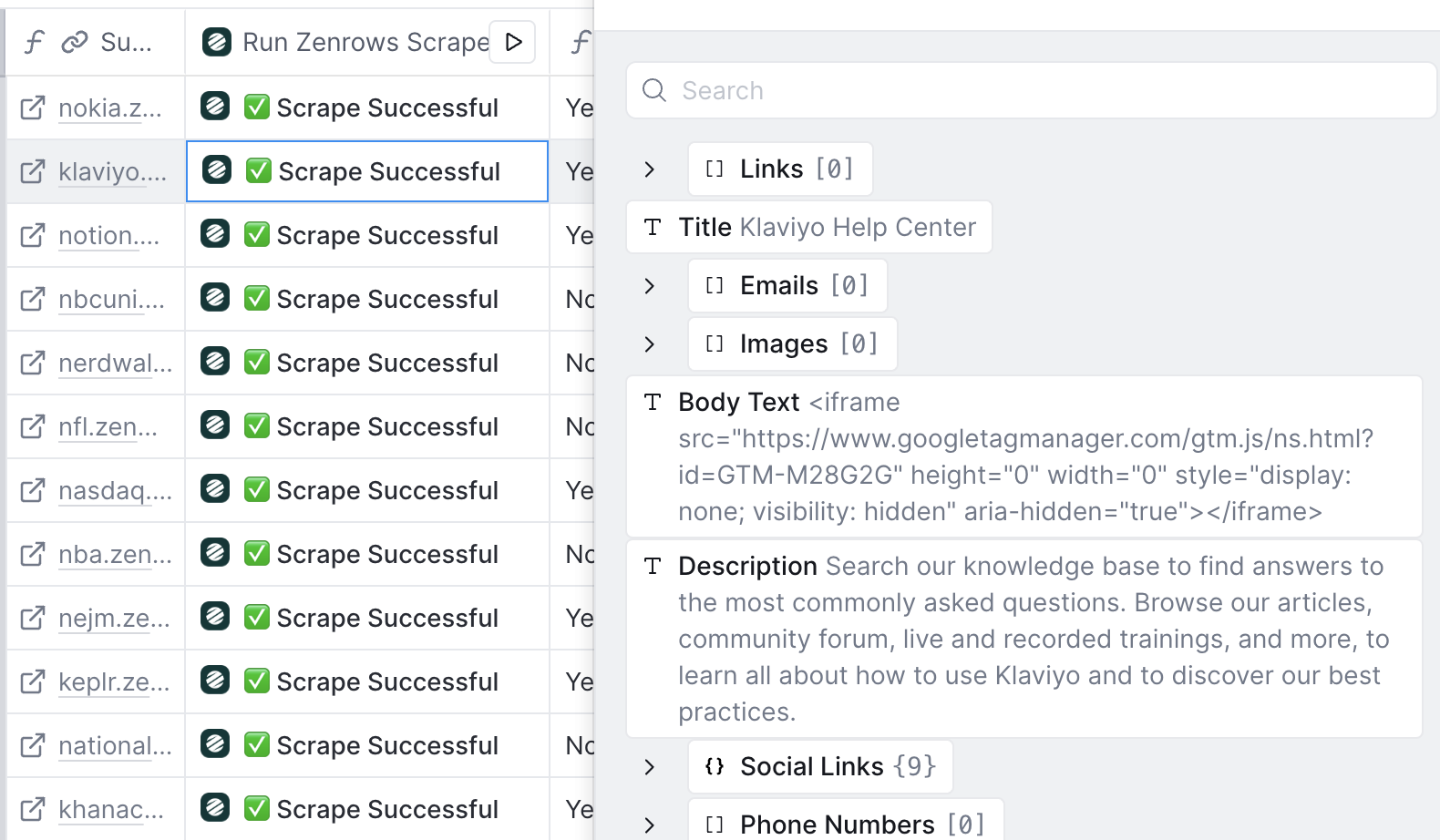Image resolution: width=1440 pixels, height=840 pixels.
Task: Open external link icon for nerdwal row
Action: coord(33,363)
